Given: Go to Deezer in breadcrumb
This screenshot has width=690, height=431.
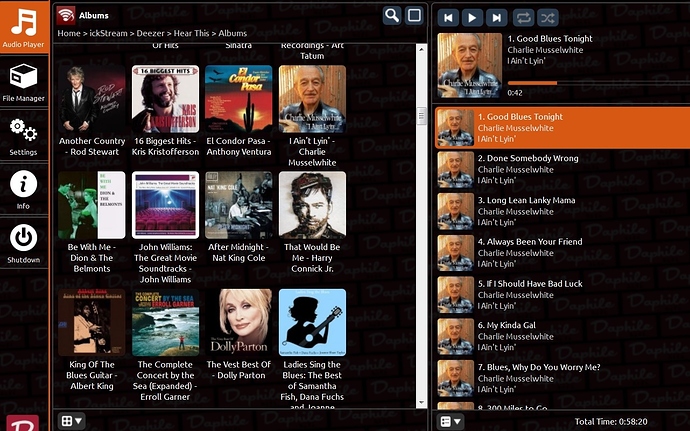Looking at the screenshot, I should [150, 33].
